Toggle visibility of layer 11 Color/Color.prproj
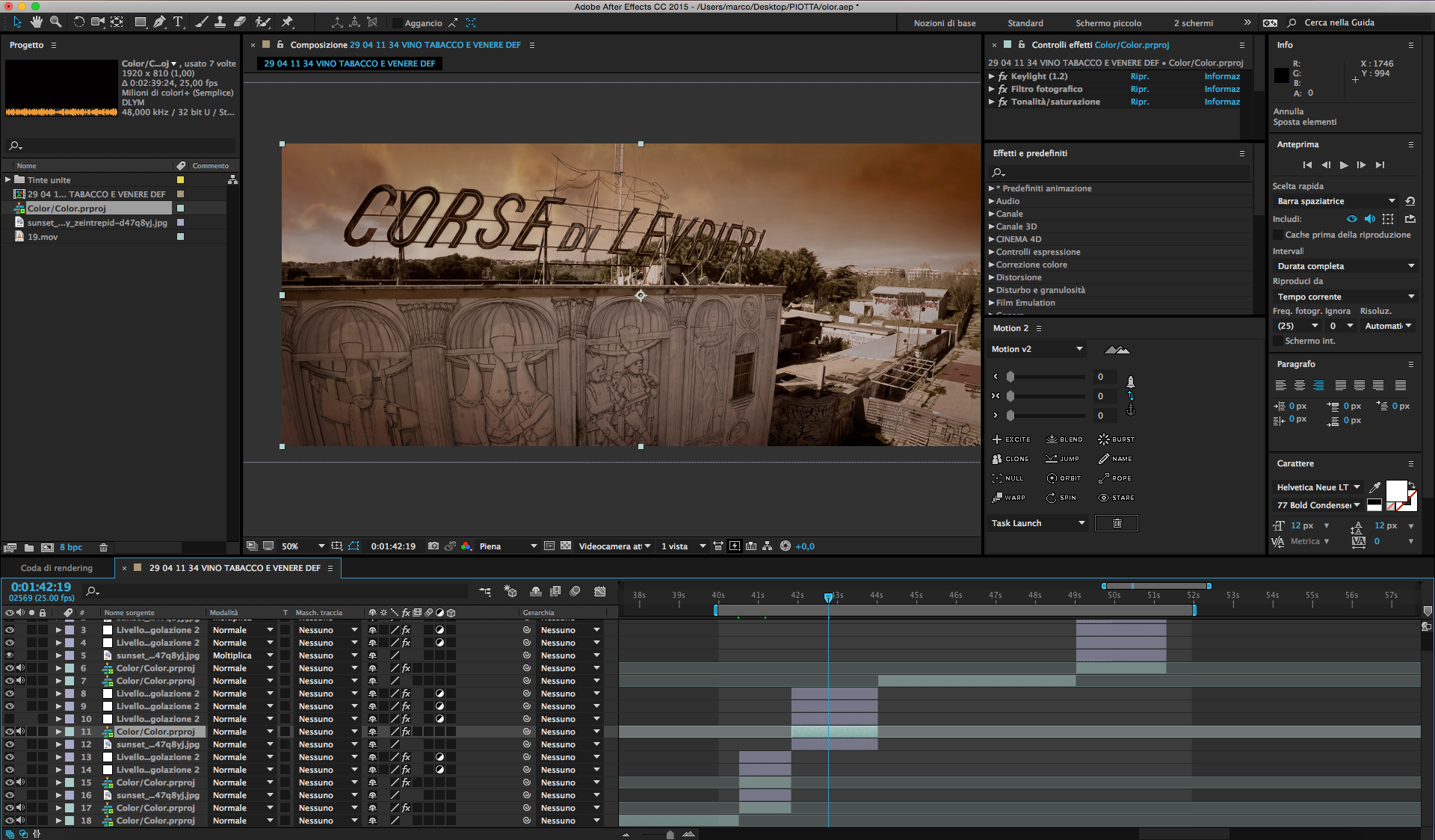This screenshot has width=1435, height=840. (x=10, y=732)
